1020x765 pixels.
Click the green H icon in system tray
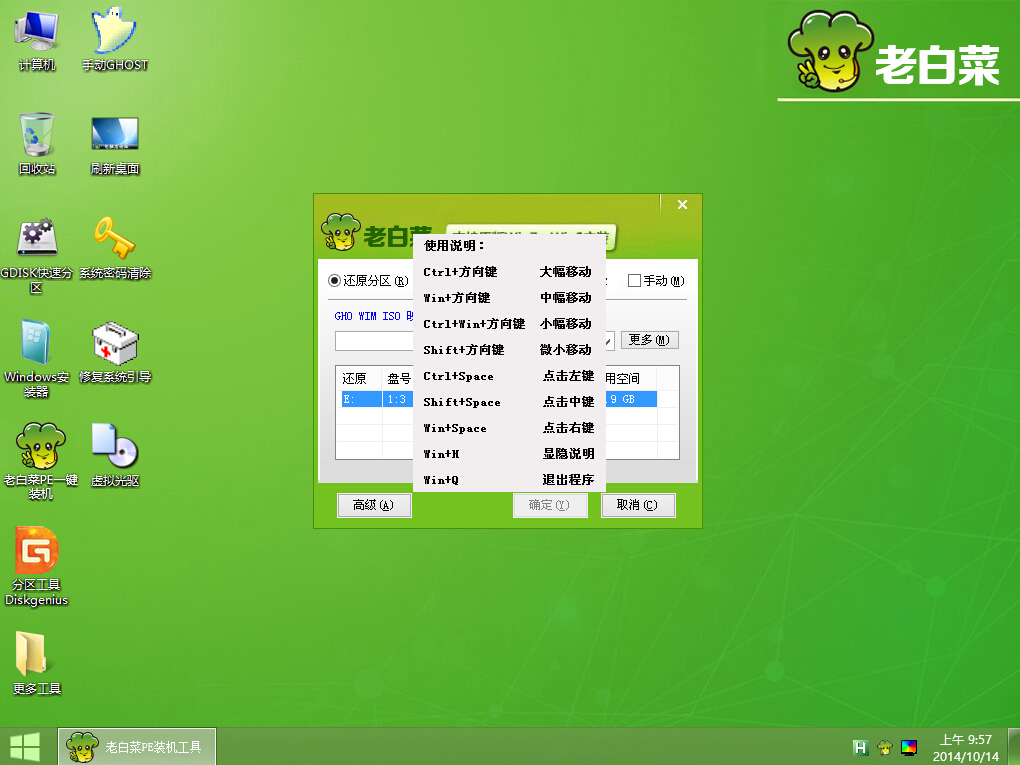coord(859,746)
